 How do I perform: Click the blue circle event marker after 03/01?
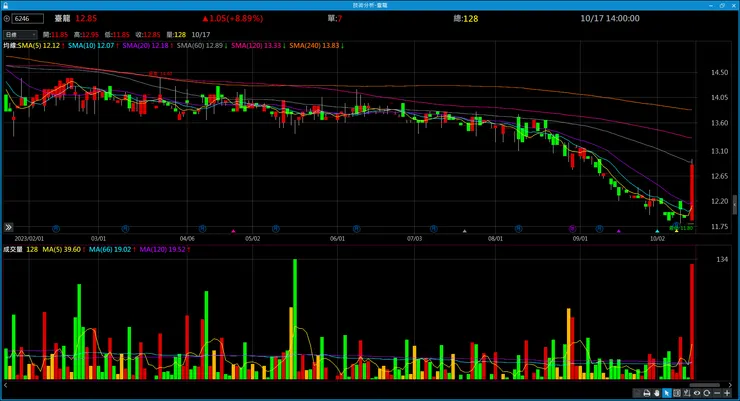[x=125, y=229]
